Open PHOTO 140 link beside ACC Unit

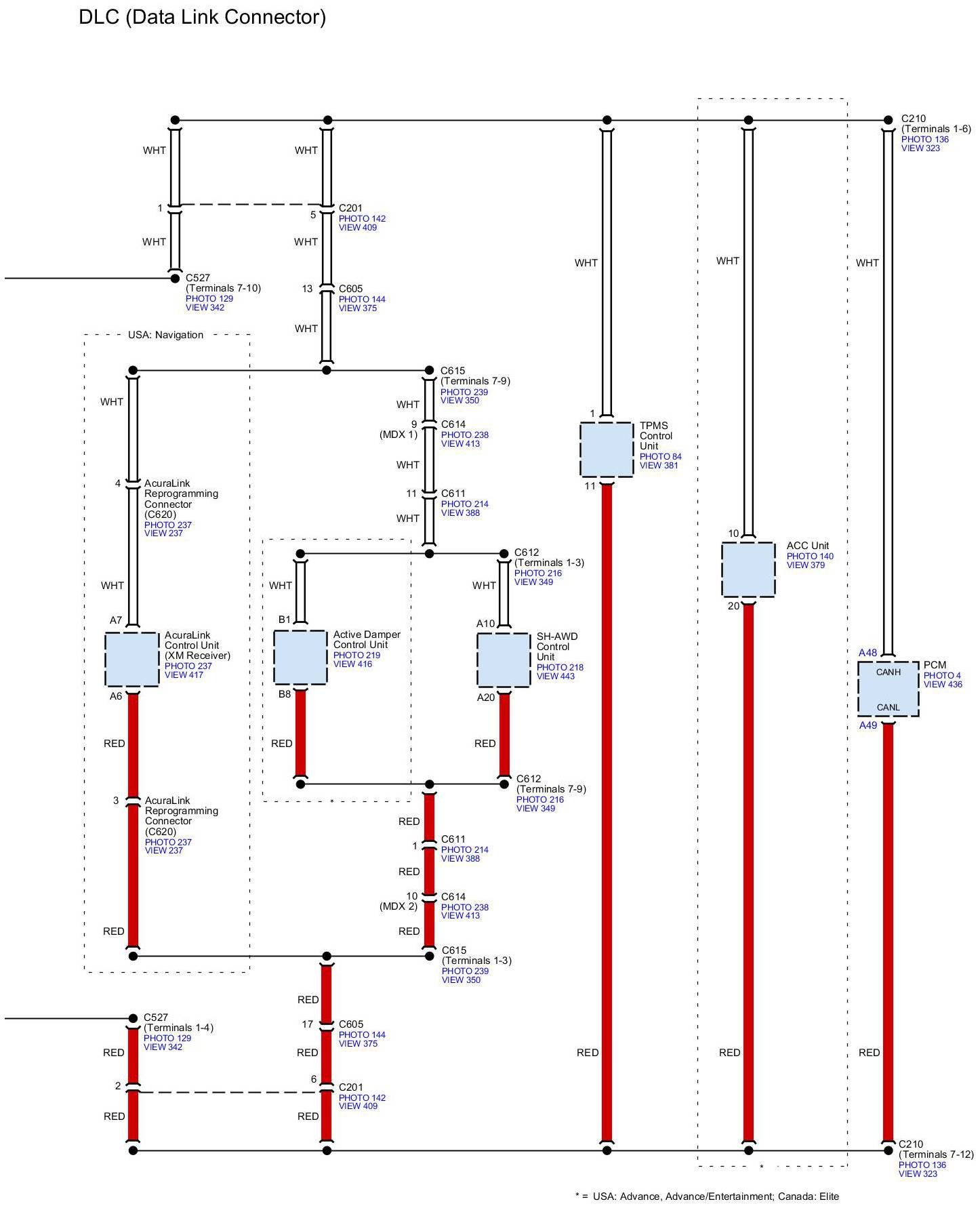[x=810, y=557]
